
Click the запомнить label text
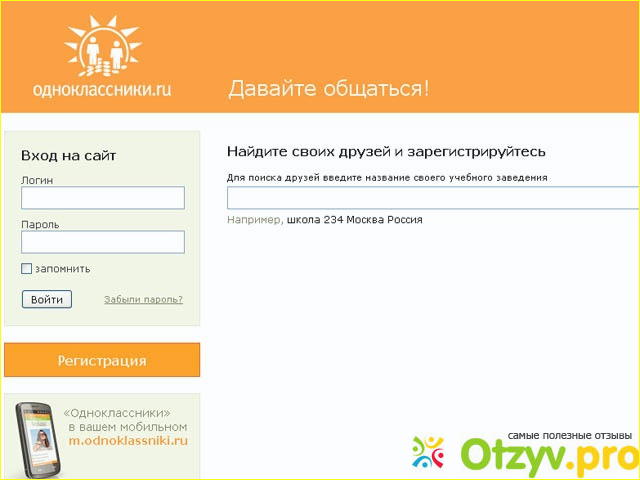pyautogui.click(x=62, y=269)
